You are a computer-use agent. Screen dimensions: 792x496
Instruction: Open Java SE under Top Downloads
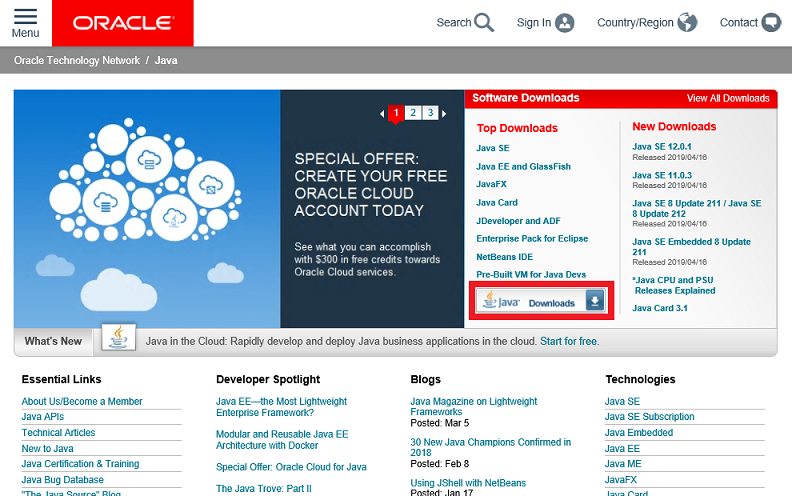[x=492, y=148]
